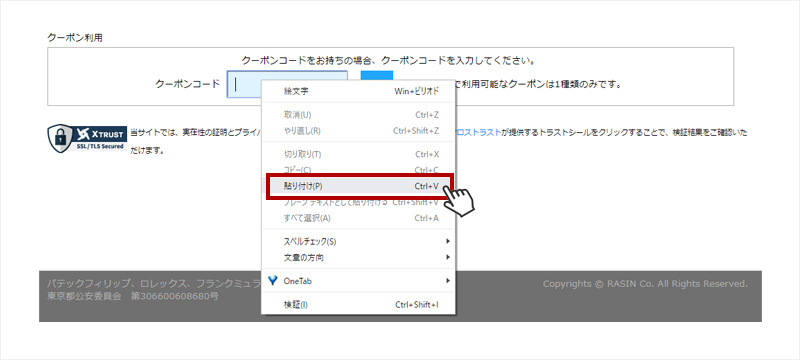Select 絵文字 menu entry
The image size is (800, 360).
358,91
